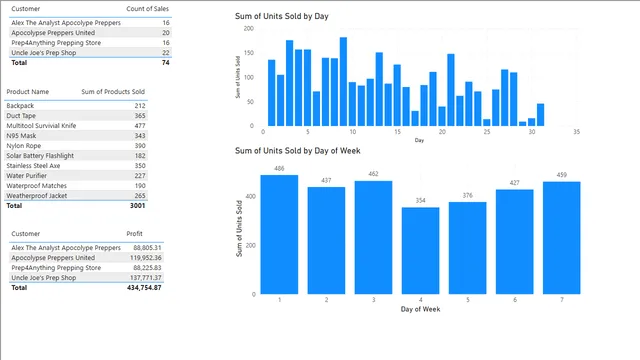Click the 'Sum of Units Sold by Day' chart title
The width and height of the screenshot is (640, 360).
(x=282, y=16)
